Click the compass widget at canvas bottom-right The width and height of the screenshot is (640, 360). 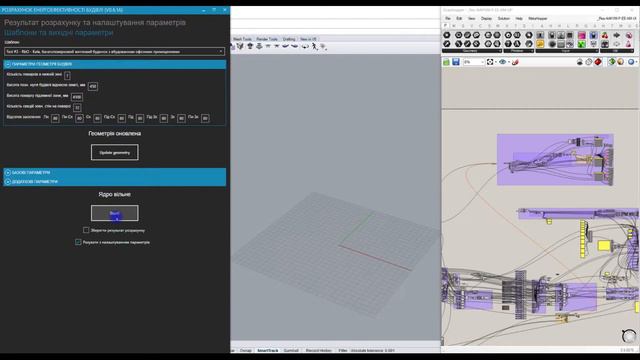[629, 336]
